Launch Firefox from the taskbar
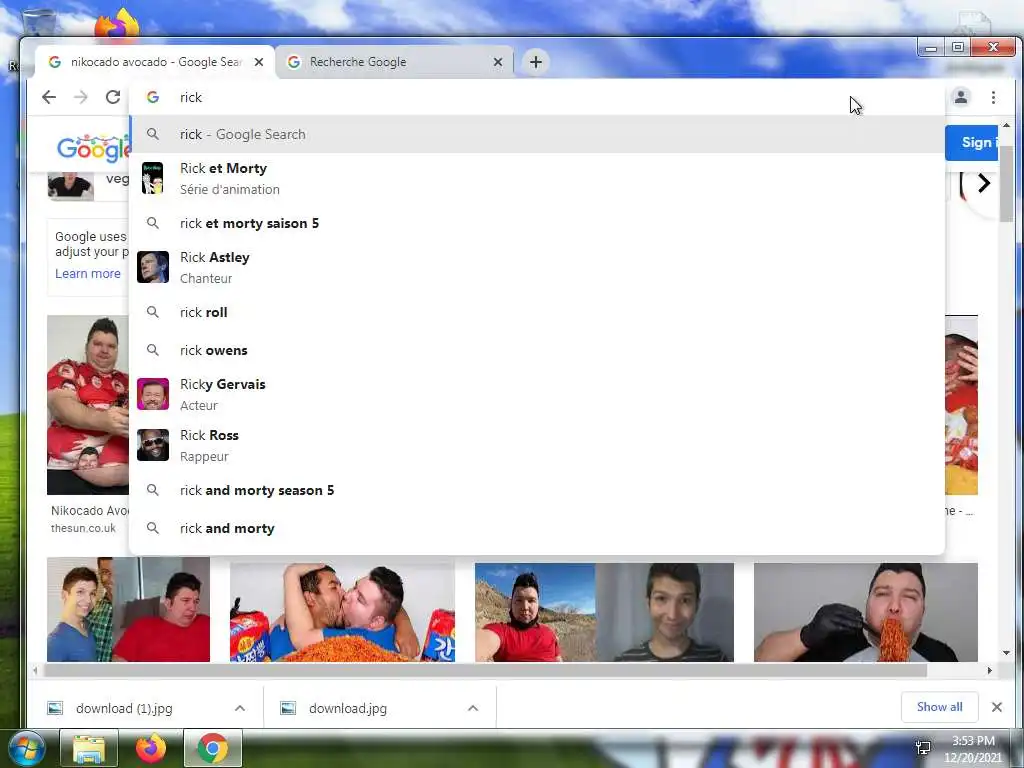The width and height of the screenshot is (1024, 768). (150, 749)
